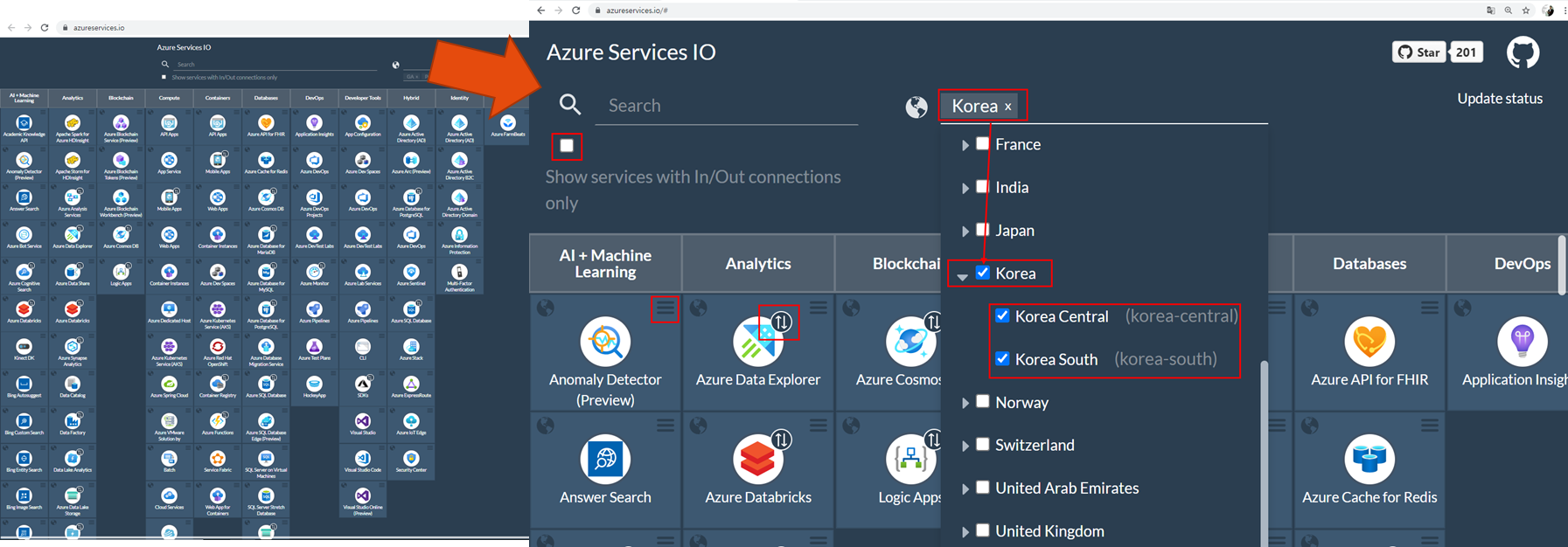Open the hamburger menu on Anomaly Detector card
The image size is (1568, 547).
666,308
